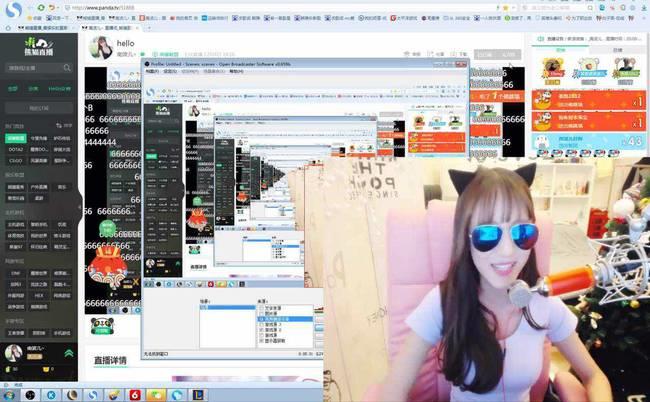Click the green double-chevron icon in sidebar
This screenshot has height=402, width=650.
69,354
